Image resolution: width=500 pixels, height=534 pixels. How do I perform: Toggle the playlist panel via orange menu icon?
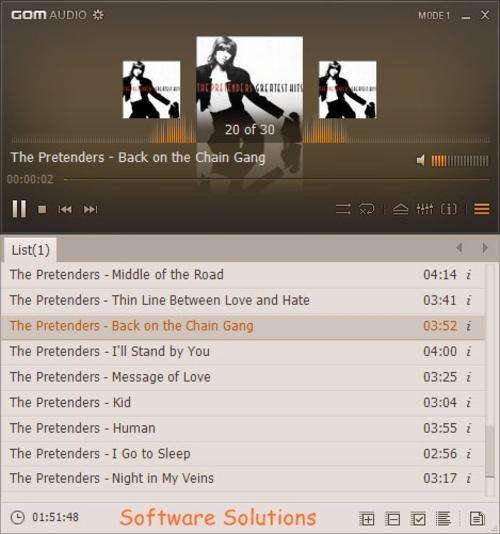(x=482, y=209)
